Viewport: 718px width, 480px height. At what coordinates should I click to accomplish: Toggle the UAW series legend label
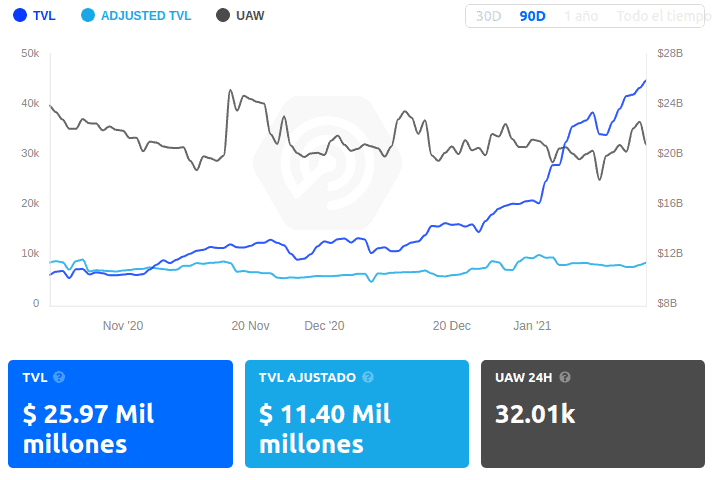[251, 16]
